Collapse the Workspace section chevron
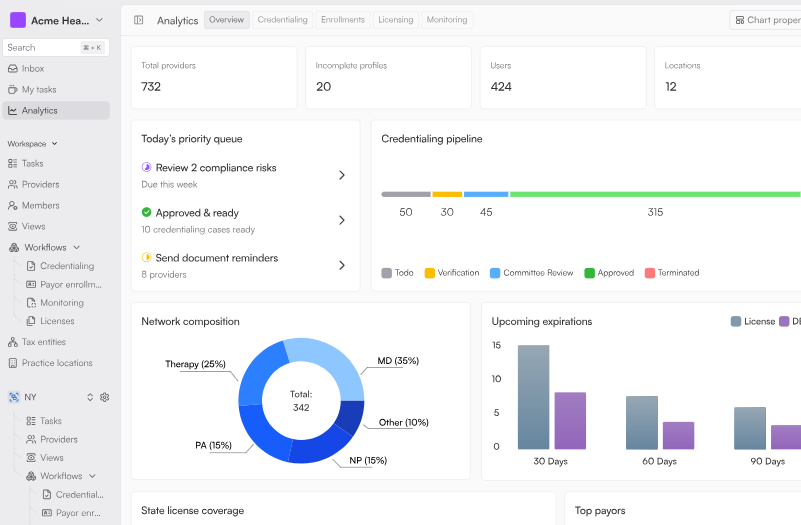 [54, 144]
